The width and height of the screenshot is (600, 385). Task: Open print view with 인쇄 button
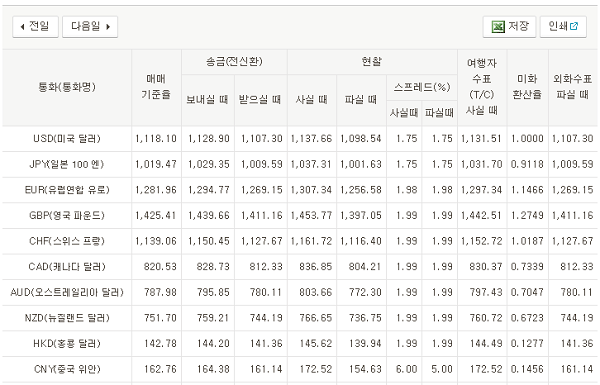(563, 27)
